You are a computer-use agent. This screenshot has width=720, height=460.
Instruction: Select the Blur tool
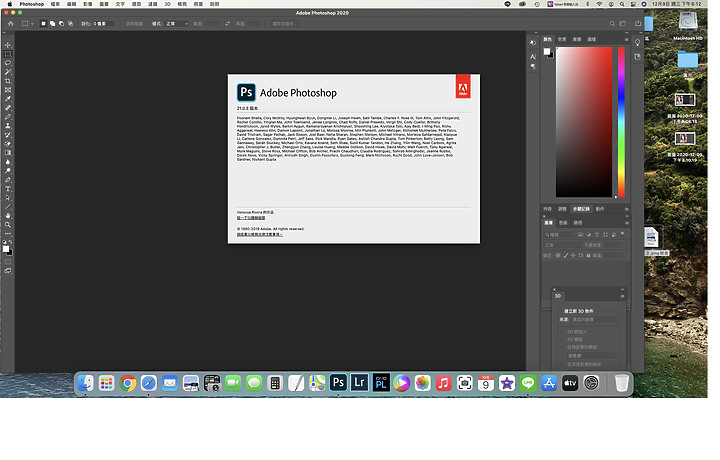pos(8,162)
